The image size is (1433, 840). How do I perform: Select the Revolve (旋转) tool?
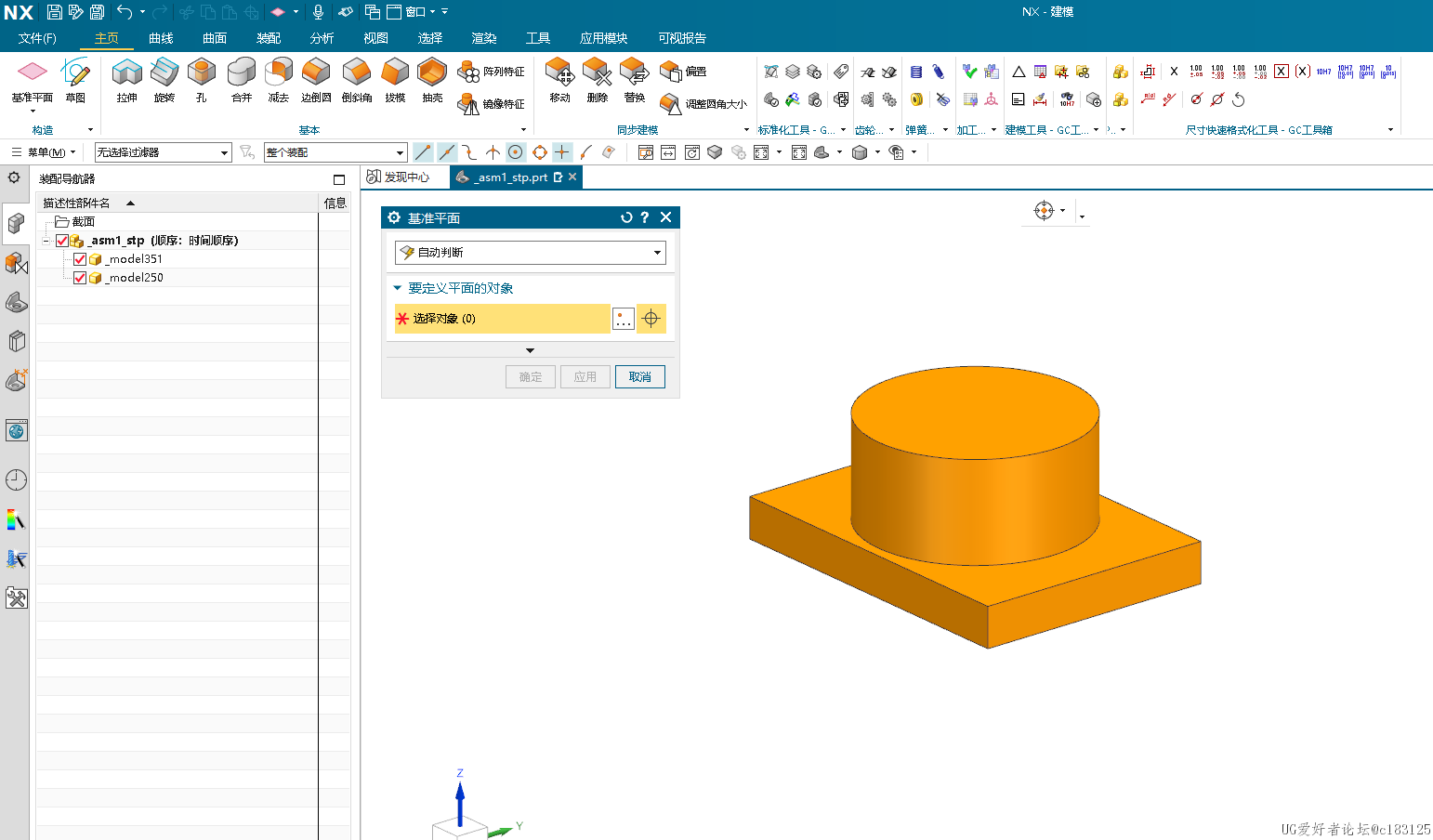164,81
